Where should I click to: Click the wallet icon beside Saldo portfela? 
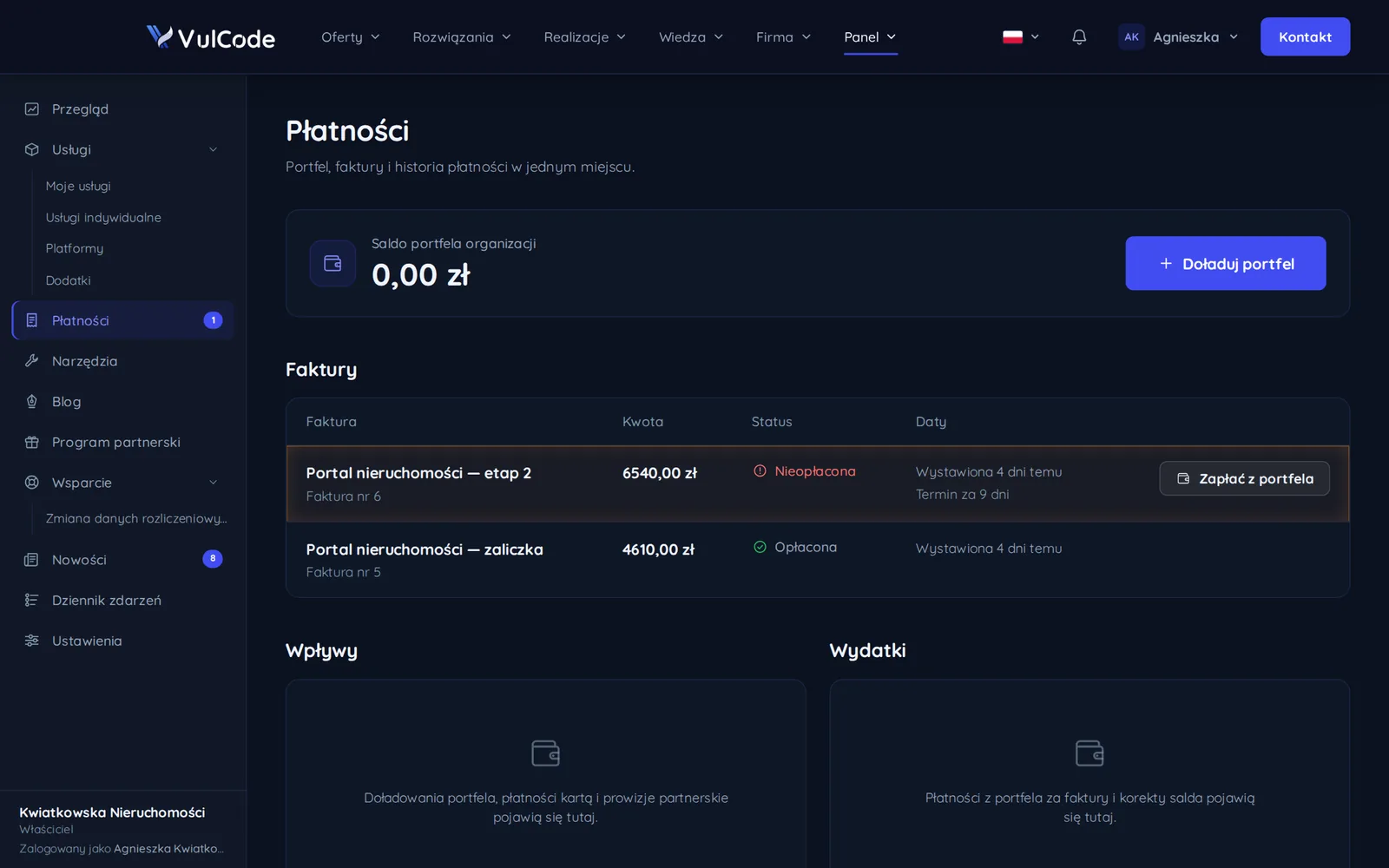click(332, 263)
